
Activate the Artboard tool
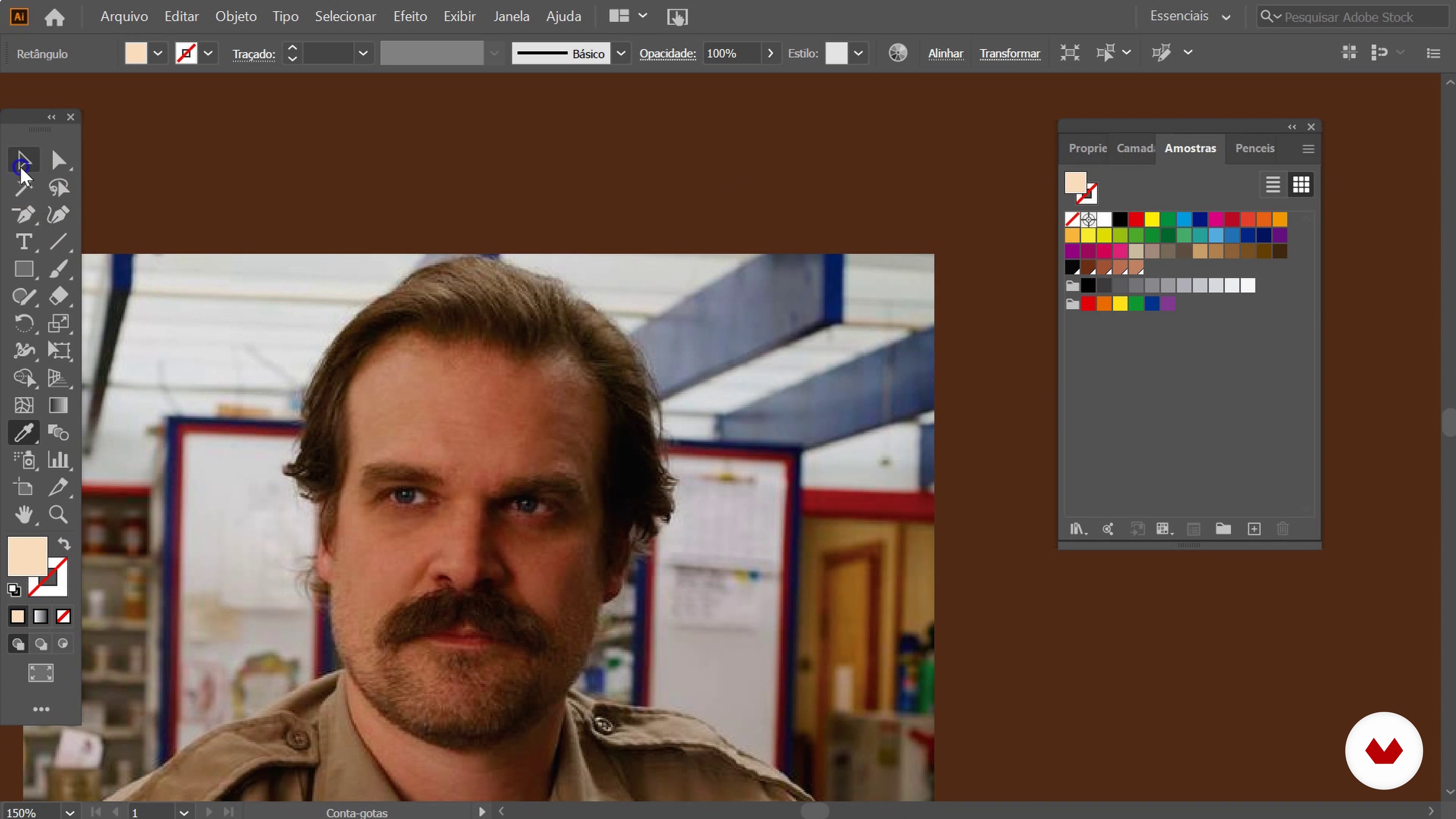pos(23,487)
